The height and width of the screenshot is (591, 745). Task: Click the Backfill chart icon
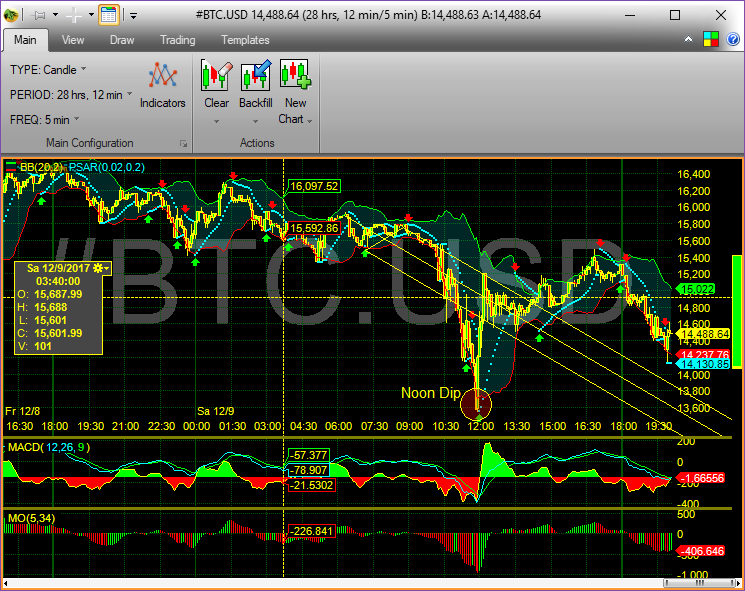click(x=256, y=75)
